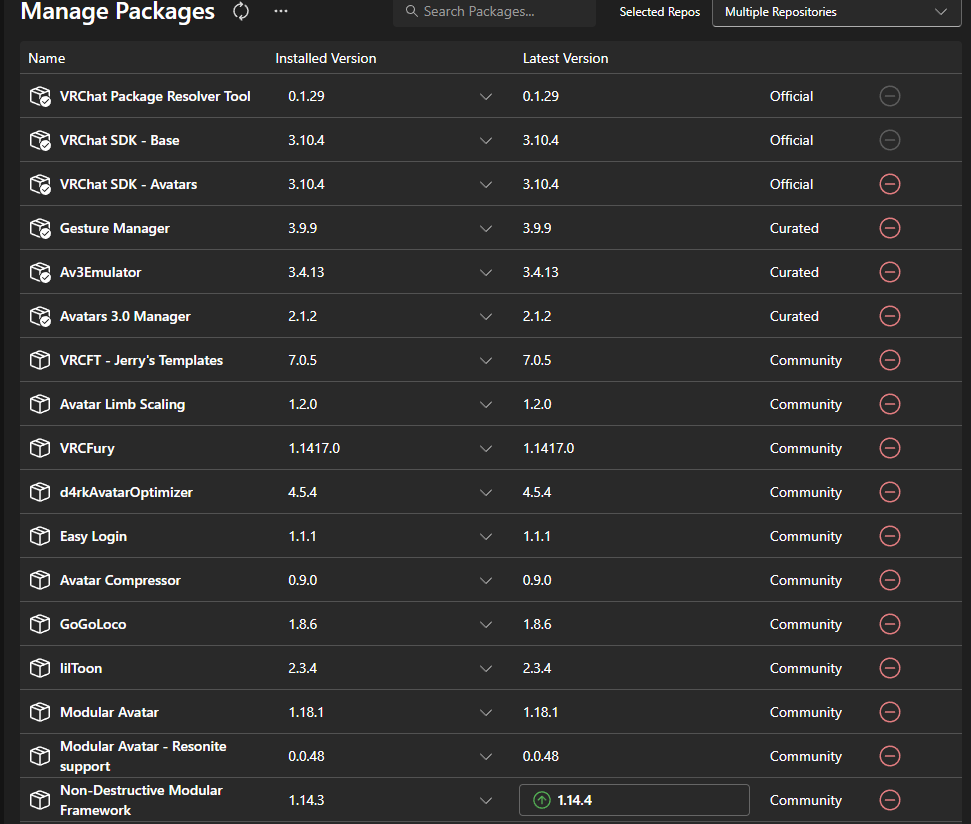Focus the Search Packages field
Image resolution: width=971 pixels, height=824 pixels.
point(494,12)
